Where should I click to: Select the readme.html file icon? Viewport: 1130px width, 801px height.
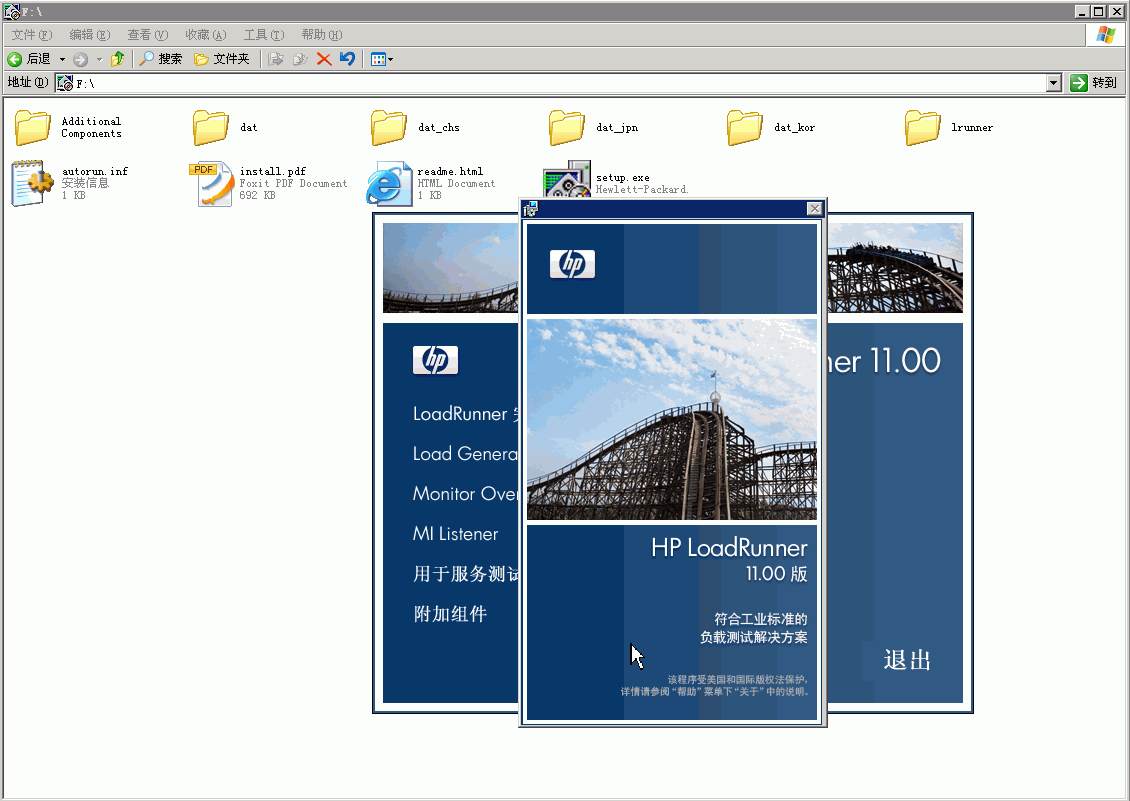pyautogui.click(x=389, y=184)
